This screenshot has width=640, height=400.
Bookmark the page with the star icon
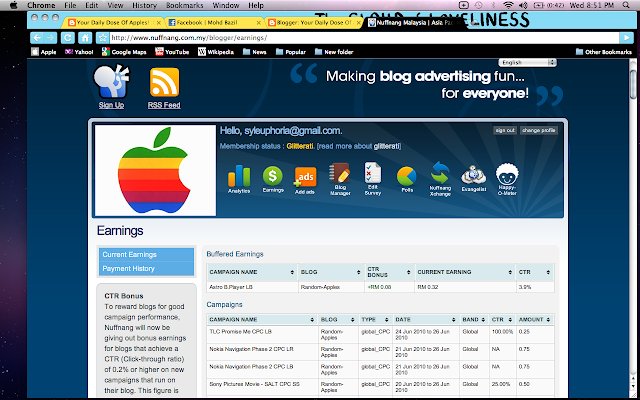pyautogui.click(x=102, y=38)
